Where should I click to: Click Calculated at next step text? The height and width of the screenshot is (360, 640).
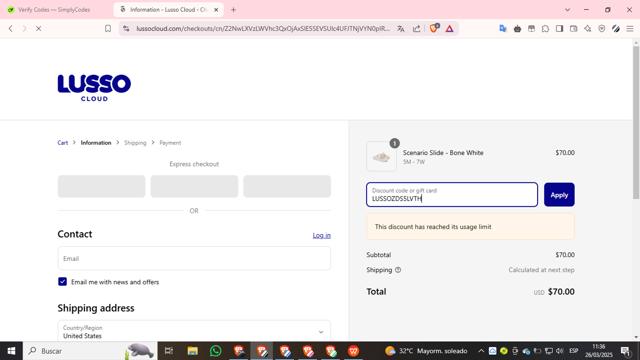pos(541,270)
